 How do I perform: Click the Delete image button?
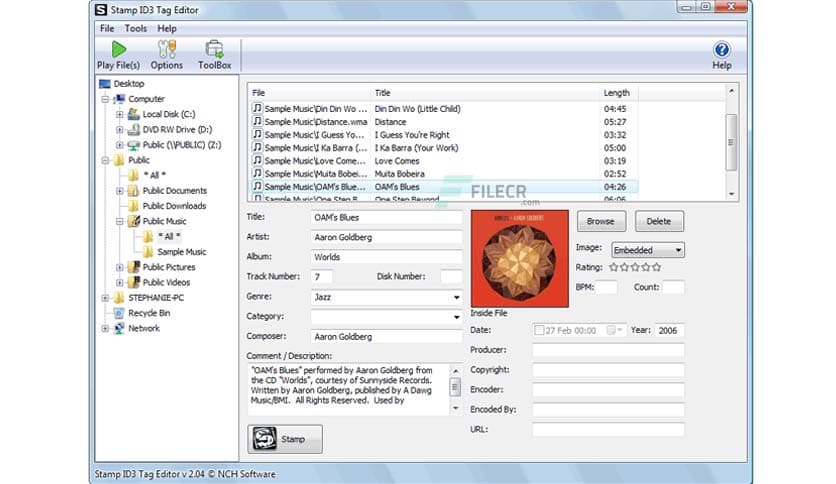(x=659, y=221)
